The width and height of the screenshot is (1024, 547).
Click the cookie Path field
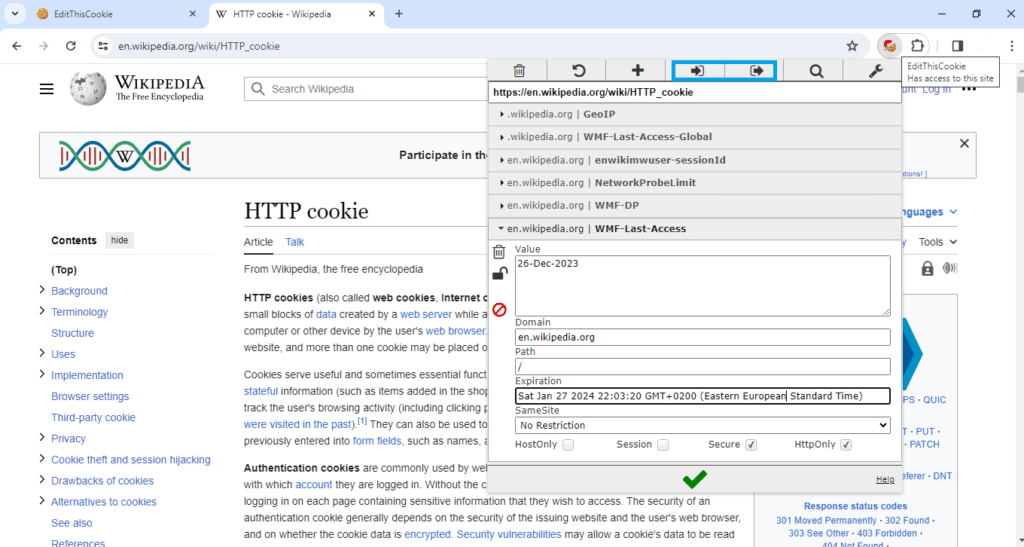(703, 367)
